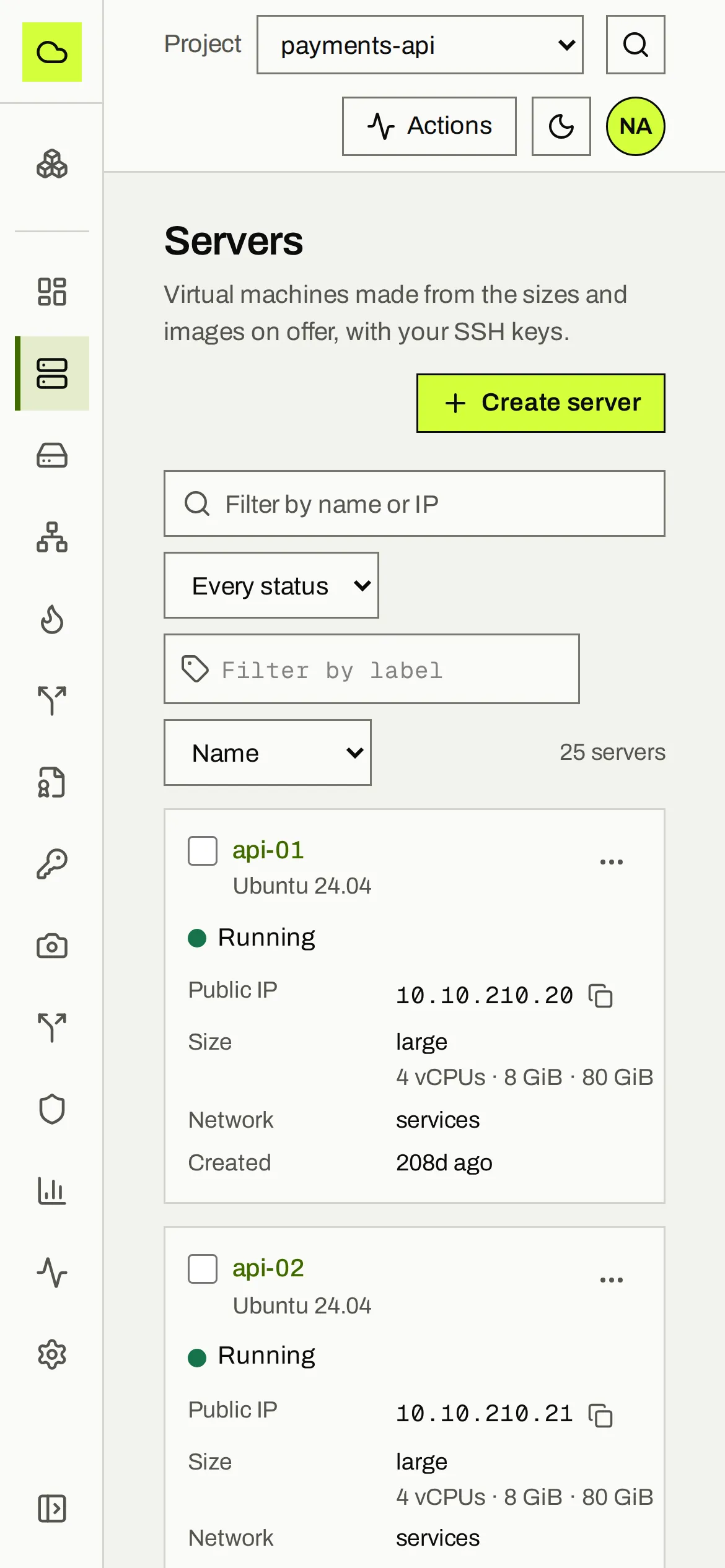Click the Ubuntu 24.04 label under api-01
725x1568 pixels.
point(302,886)
